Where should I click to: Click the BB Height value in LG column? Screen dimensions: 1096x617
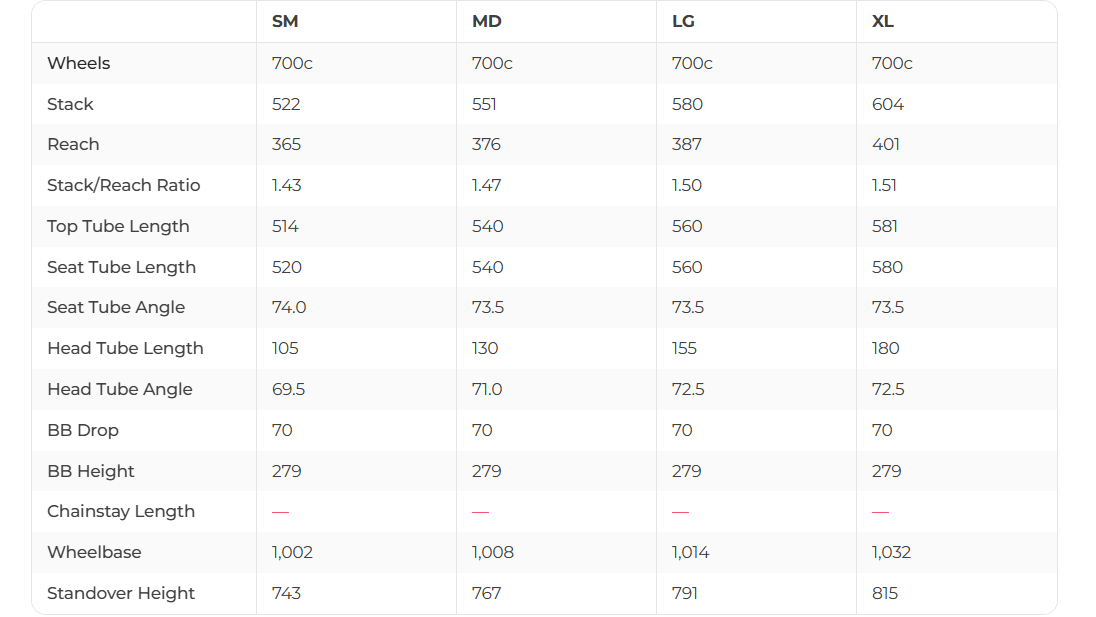click(686, 471)
